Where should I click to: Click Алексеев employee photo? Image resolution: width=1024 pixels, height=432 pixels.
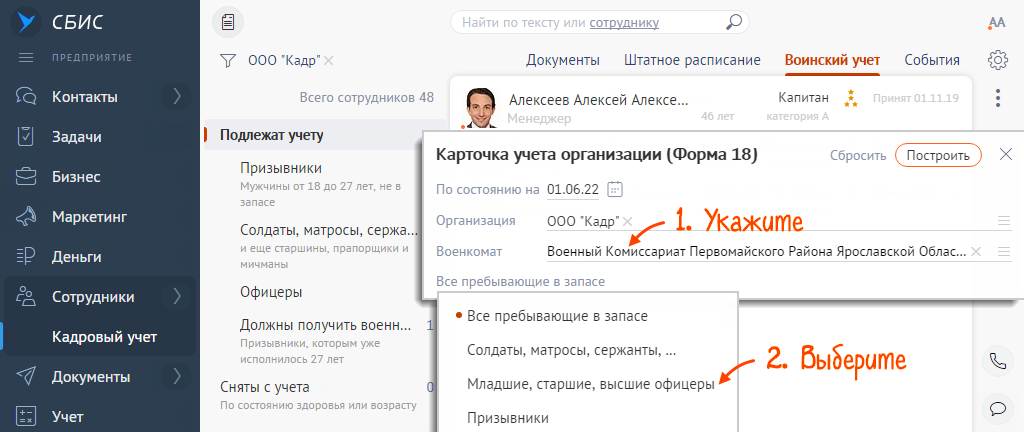[481, 106]
